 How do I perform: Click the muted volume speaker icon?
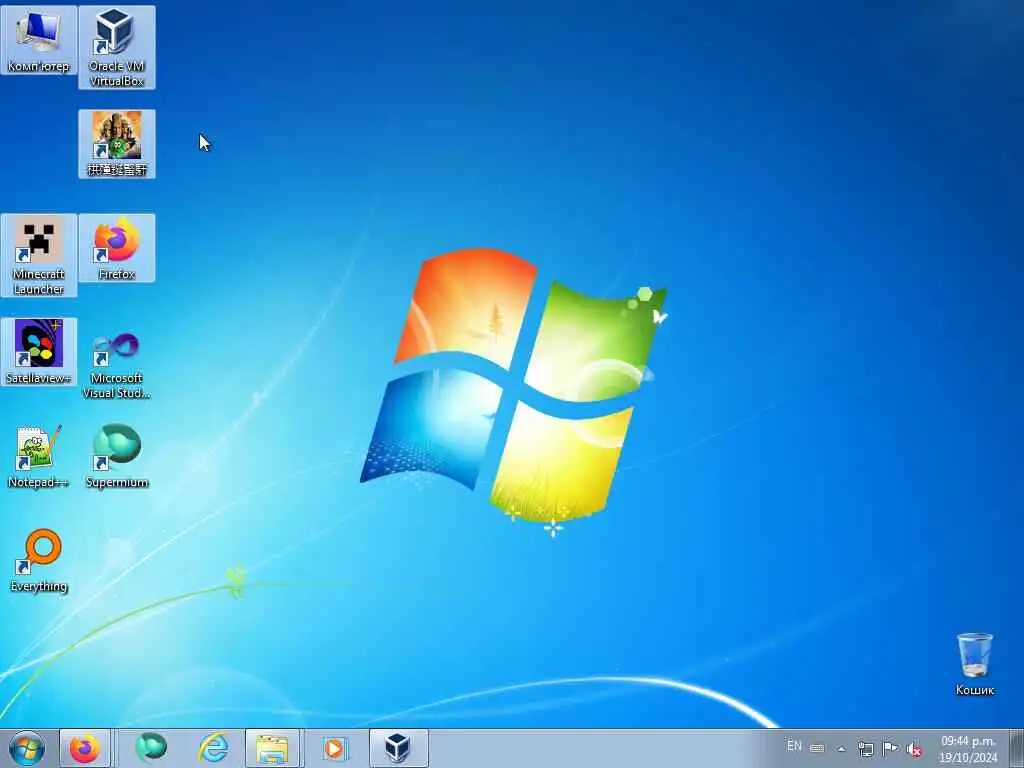pyautogui.click(x=914, y=749)
